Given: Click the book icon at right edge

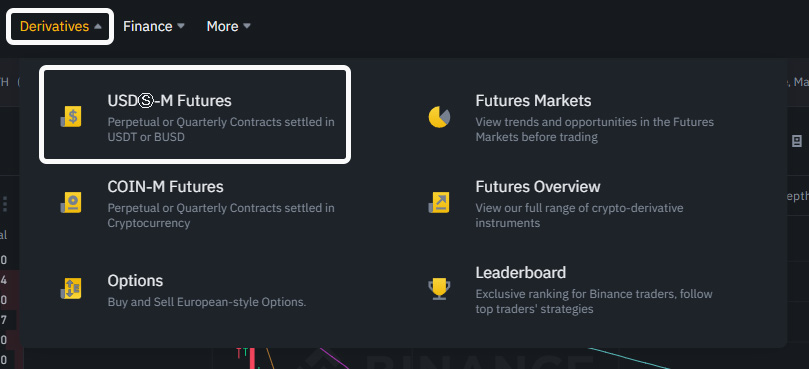Looking at the screenshot, I should coord(797,141).
